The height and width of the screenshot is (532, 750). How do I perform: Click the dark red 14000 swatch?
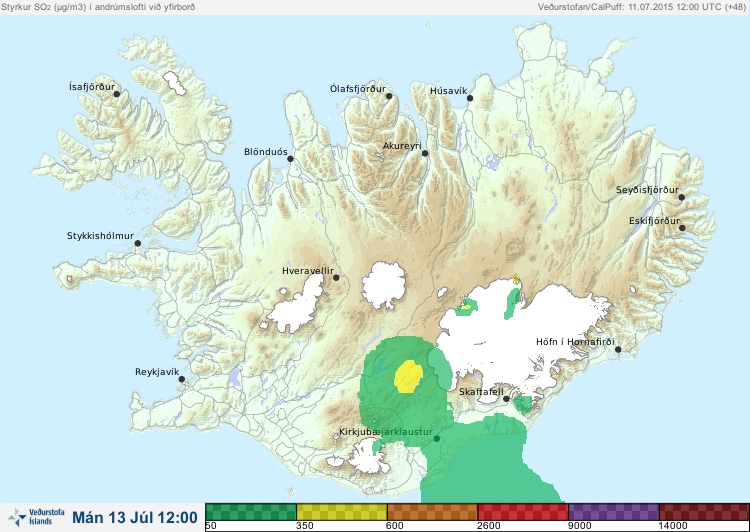(x=704, y=511)
